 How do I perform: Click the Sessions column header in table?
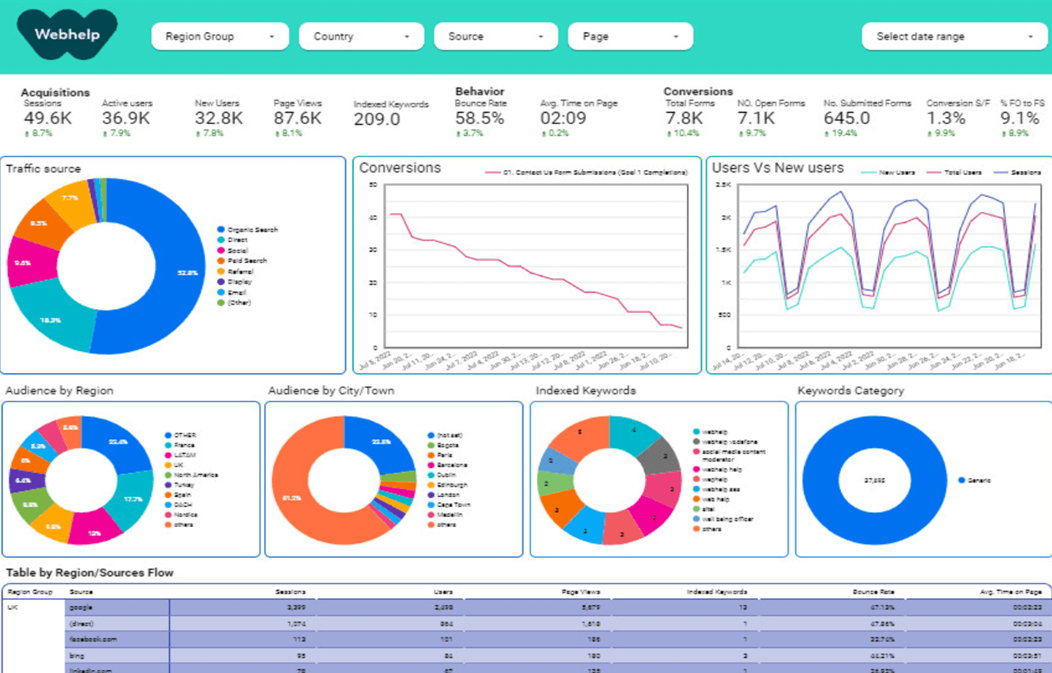290,592
